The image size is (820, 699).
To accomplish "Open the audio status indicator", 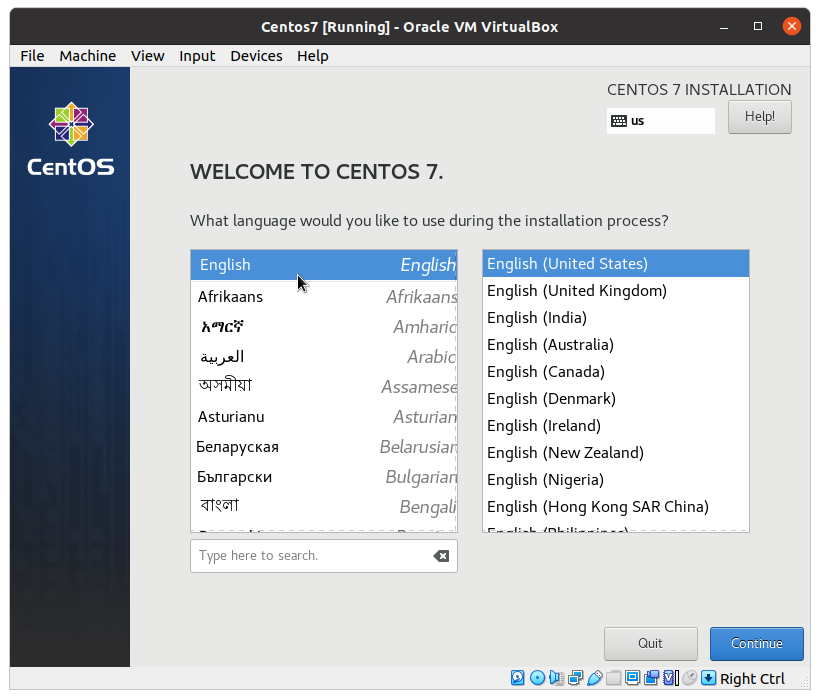I will click(556, 678).
